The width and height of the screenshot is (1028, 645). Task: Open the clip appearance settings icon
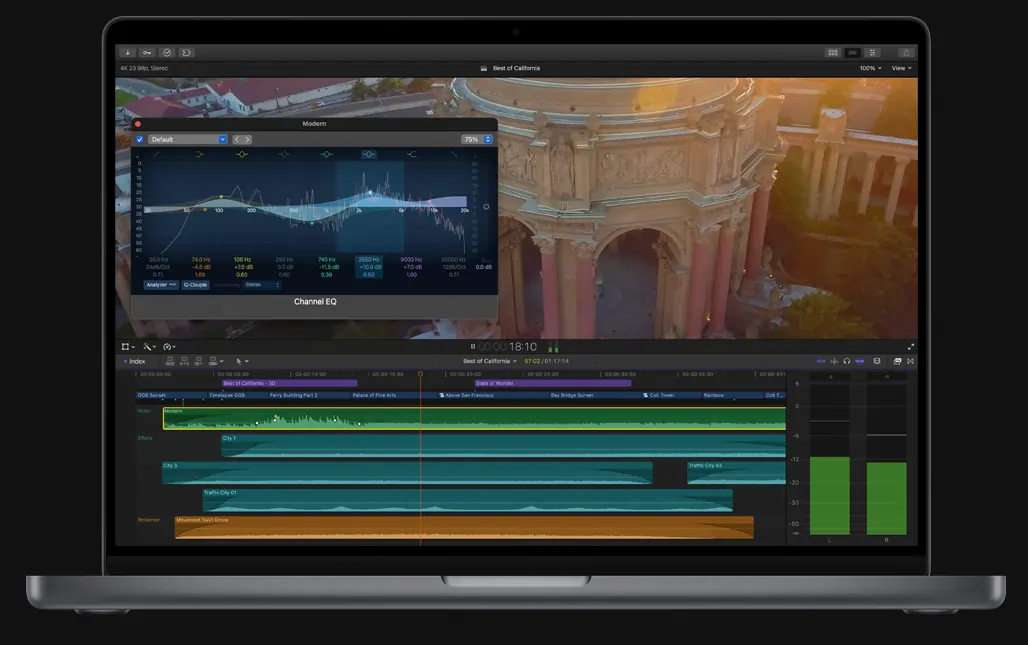[x=877, y=361]
